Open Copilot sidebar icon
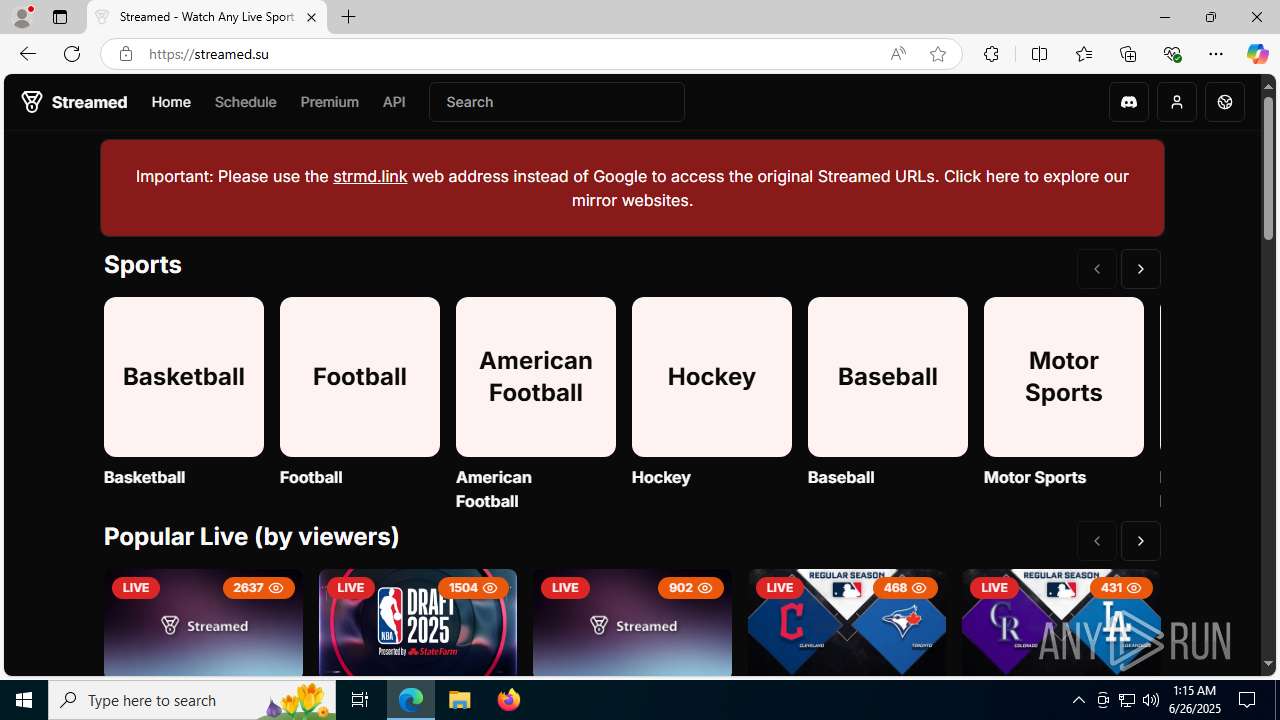Screen dimensions: 1280x720 [x=1257, y=54]
